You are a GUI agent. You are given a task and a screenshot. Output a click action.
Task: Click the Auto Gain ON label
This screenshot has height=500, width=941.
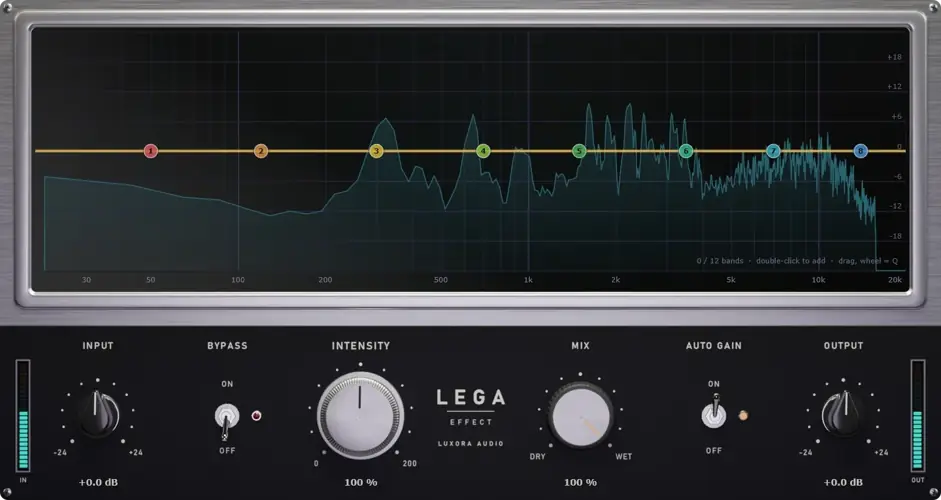coord(714,384)
